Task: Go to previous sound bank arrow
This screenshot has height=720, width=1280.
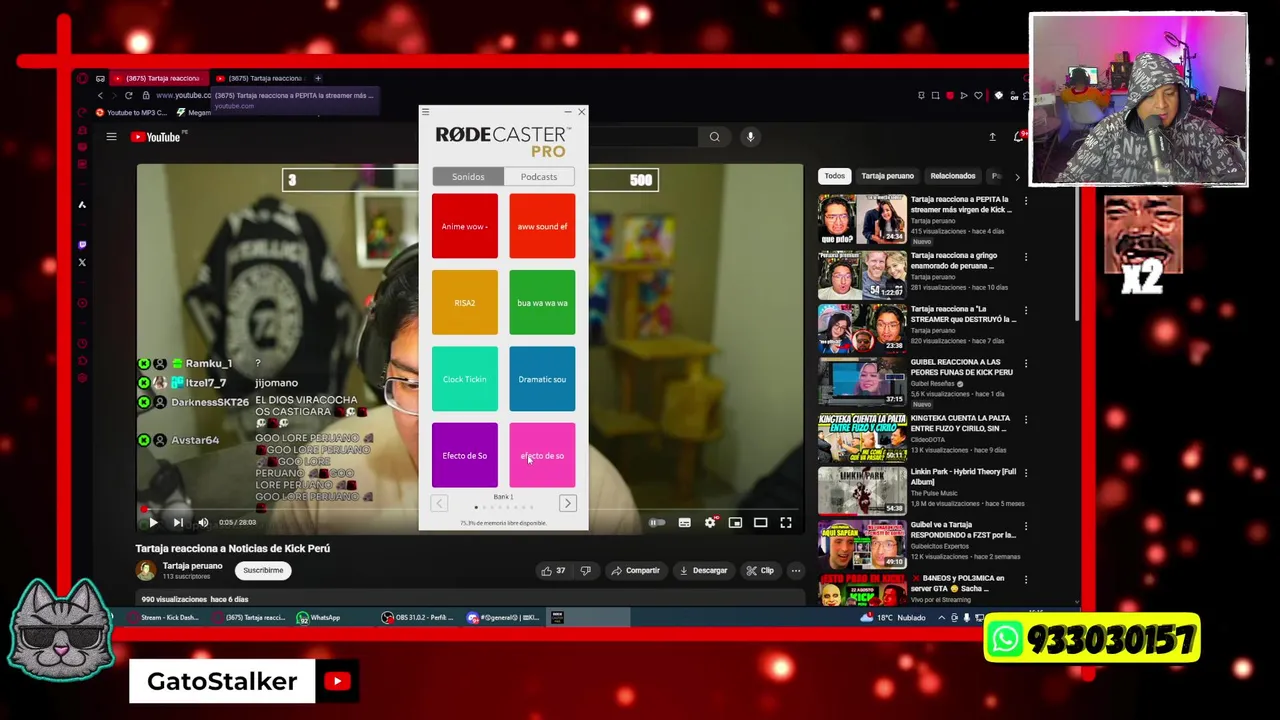Action: [439, 503]
